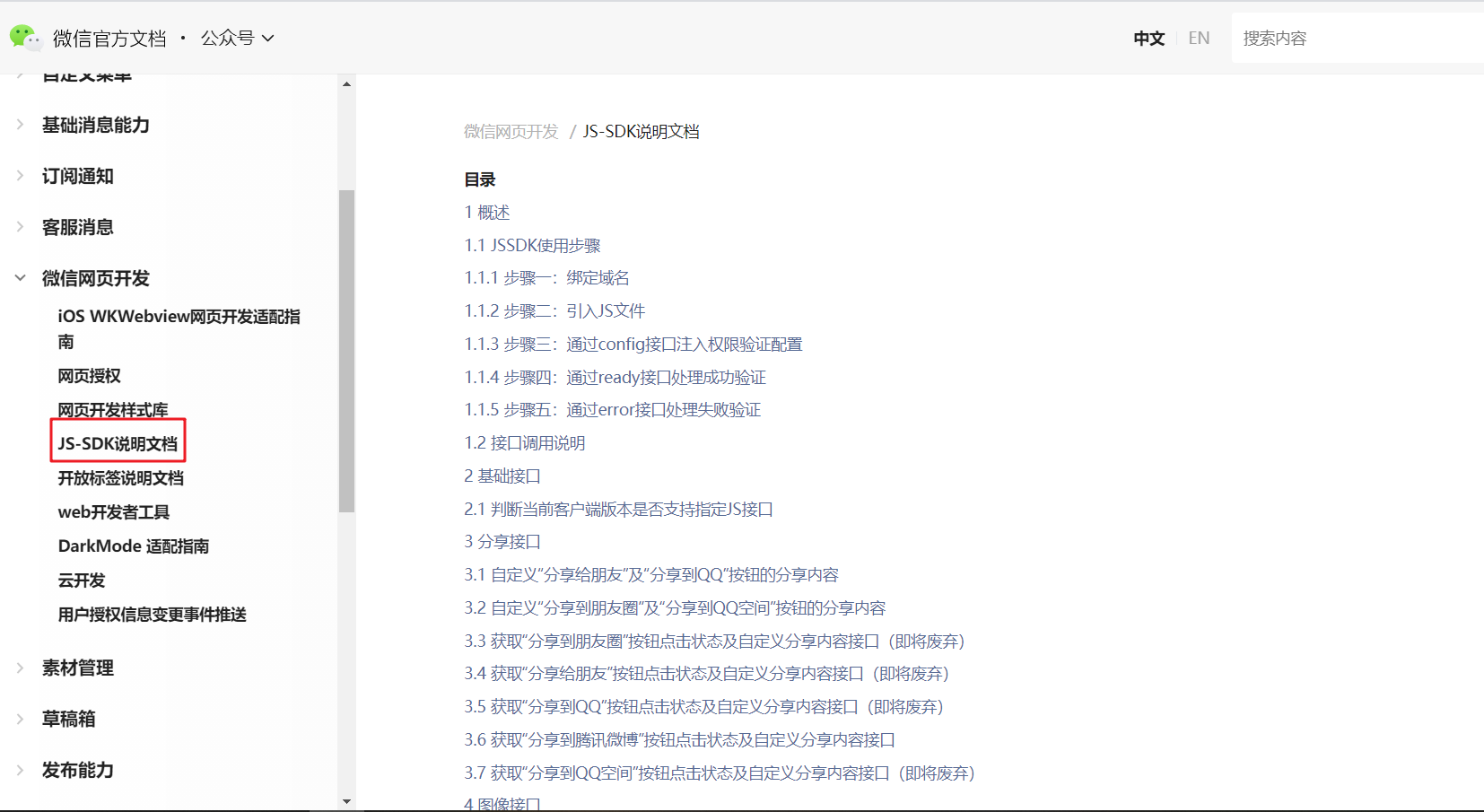Jump to 1.2 接口调用说明
Screen dimensions: 1484x812
[525, 443]
